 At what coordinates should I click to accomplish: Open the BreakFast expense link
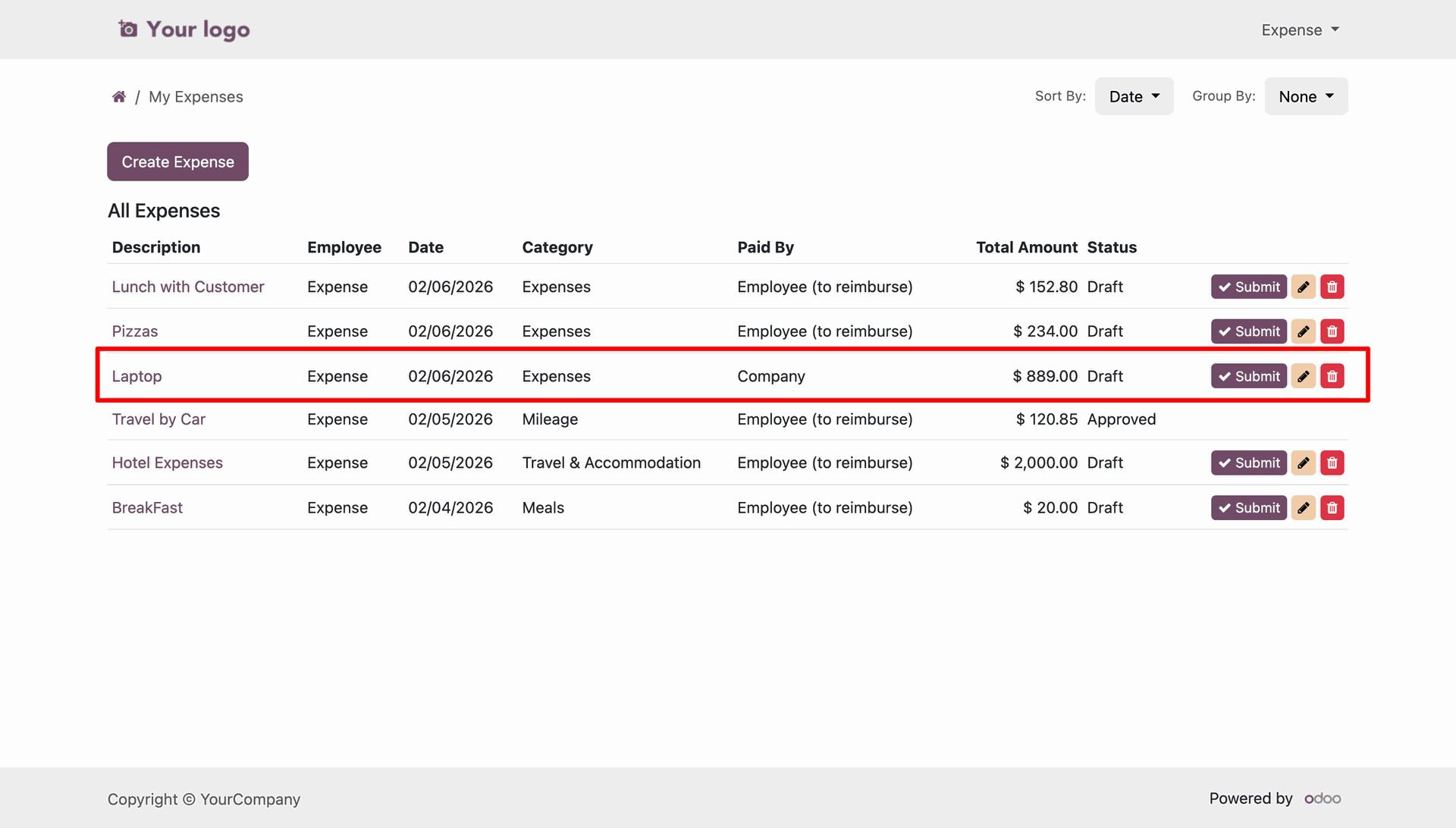147,507
